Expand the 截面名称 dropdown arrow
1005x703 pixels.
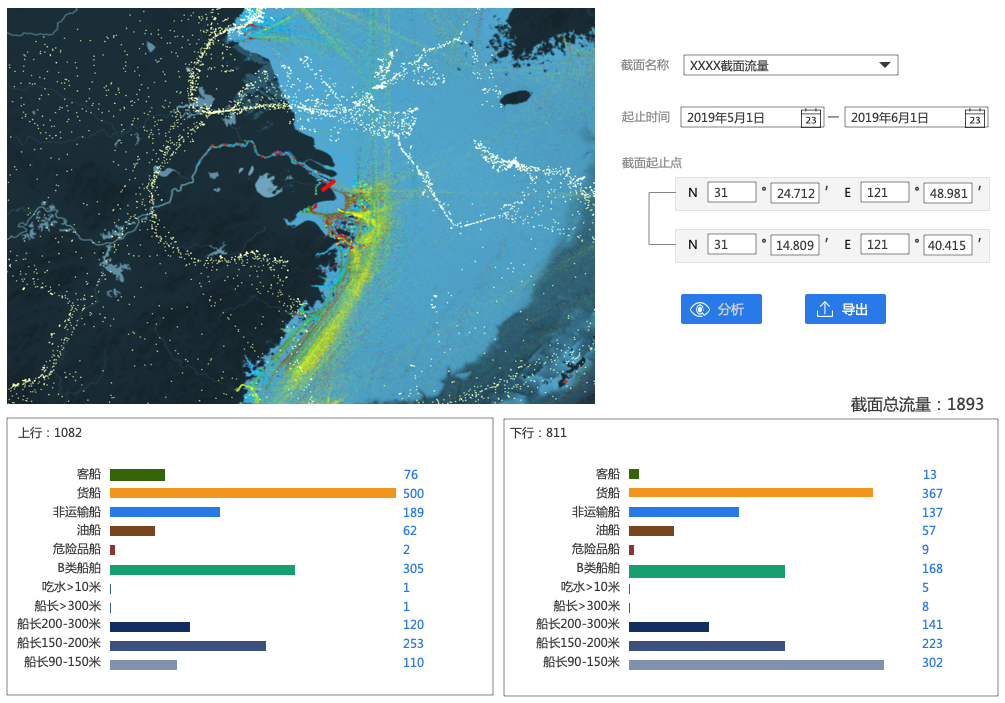click(x=884, y=66)
